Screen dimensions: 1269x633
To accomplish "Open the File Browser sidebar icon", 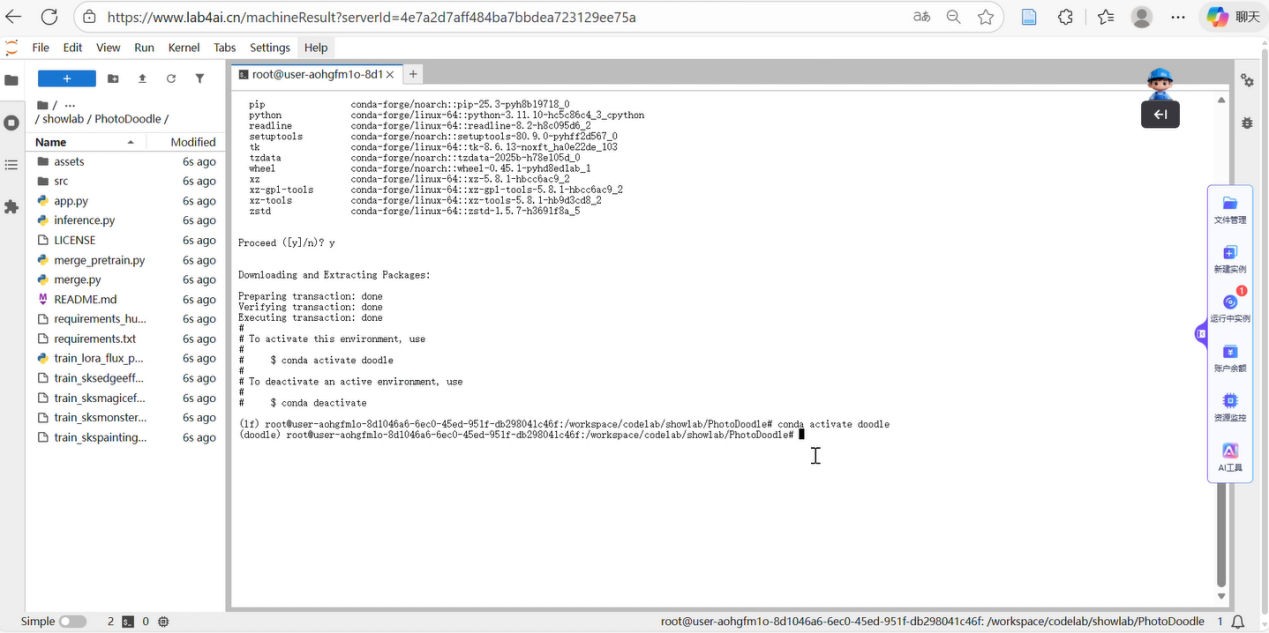I will (x=11, y=80).
